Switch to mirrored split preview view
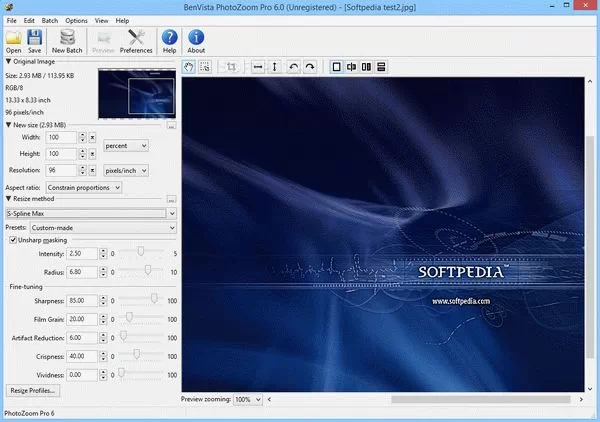 click(x=351, y=67)
